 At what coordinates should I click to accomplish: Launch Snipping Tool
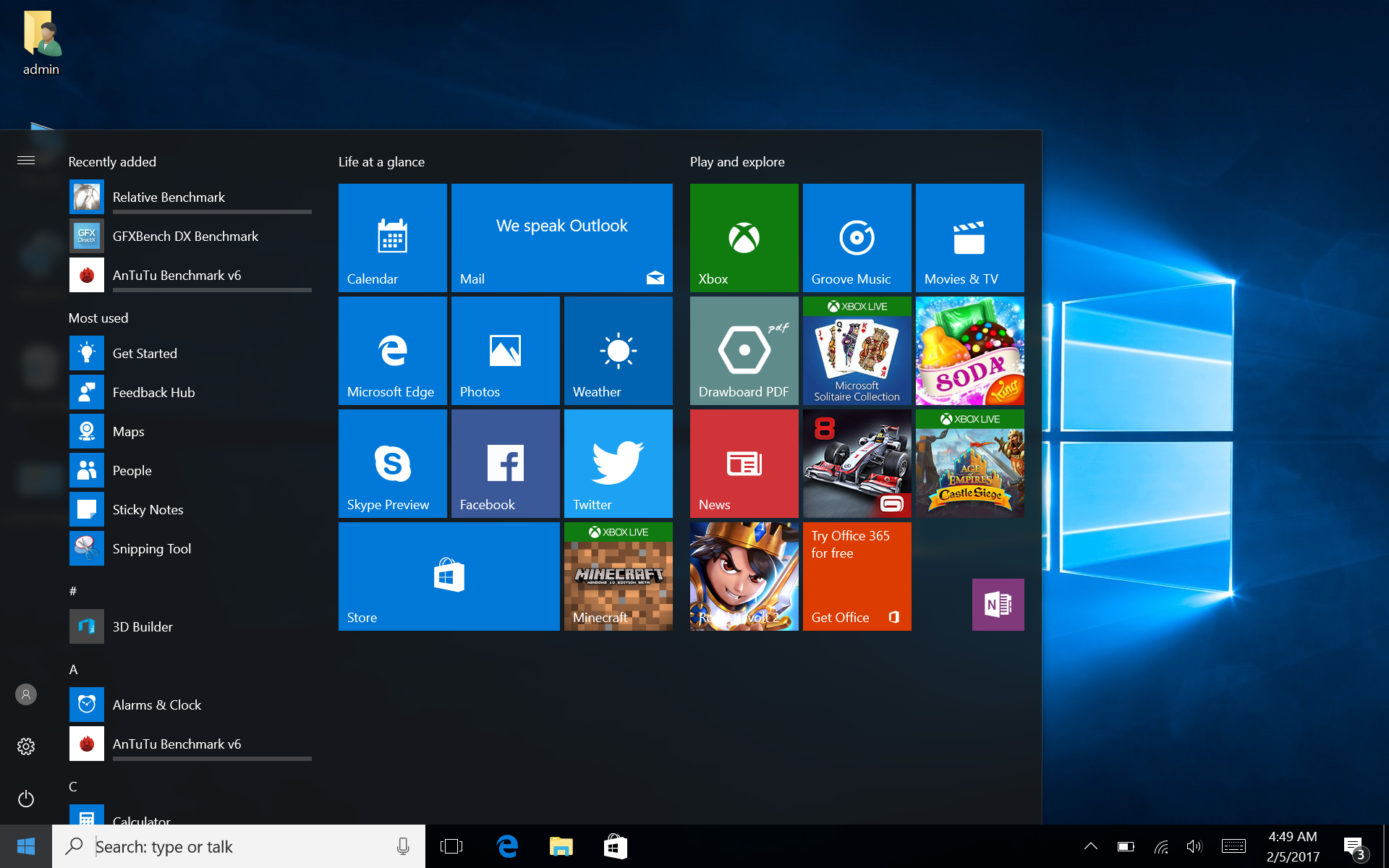[190, 548]
